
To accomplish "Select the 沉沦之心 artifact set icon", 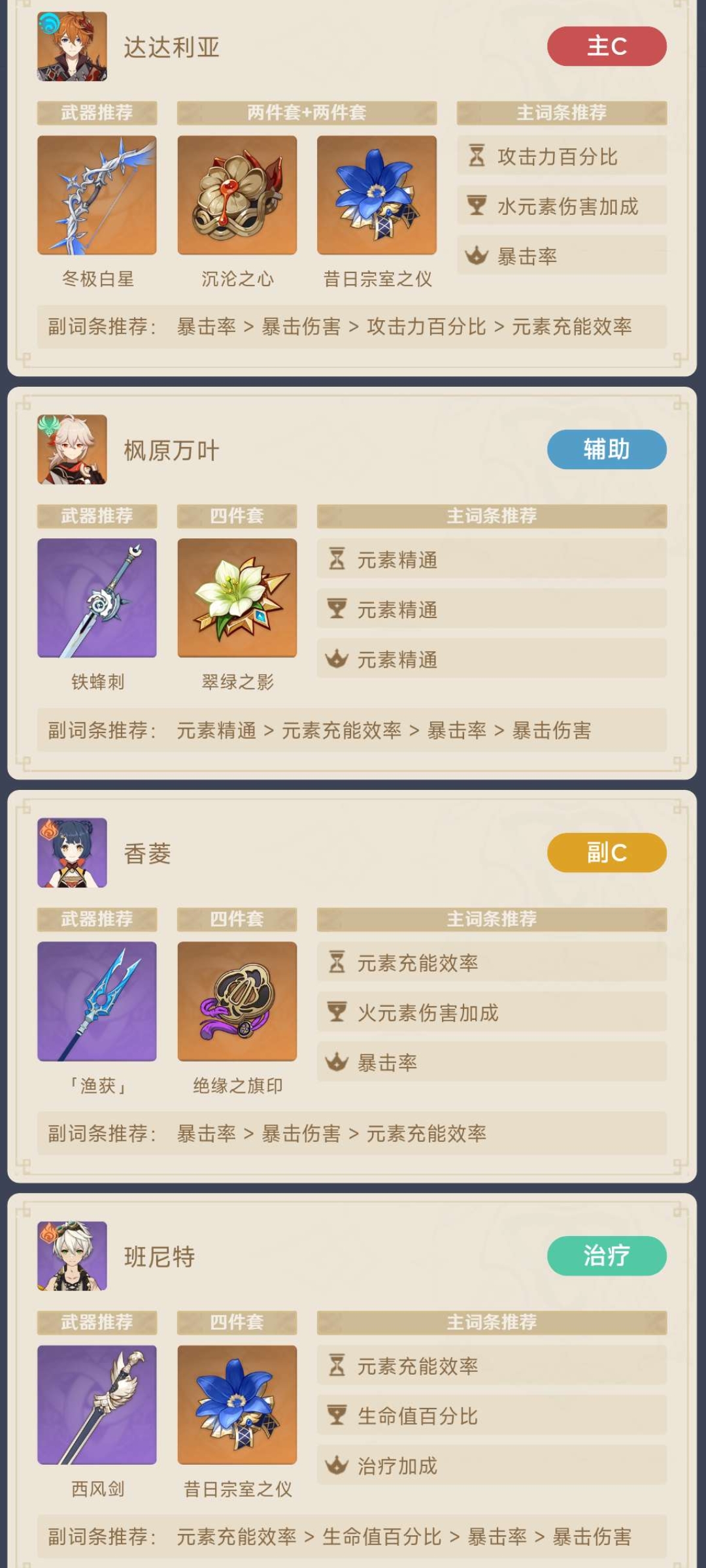I will point(237,195).
